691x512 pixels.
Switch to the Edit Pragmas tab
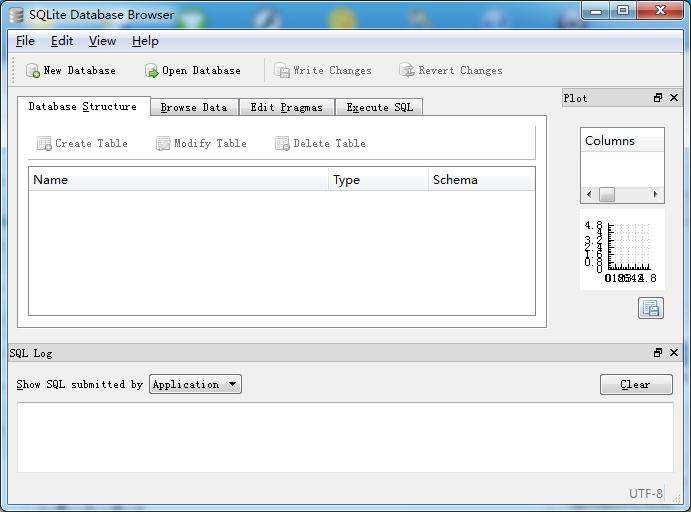pyautogui.click(x=286, y=108)
